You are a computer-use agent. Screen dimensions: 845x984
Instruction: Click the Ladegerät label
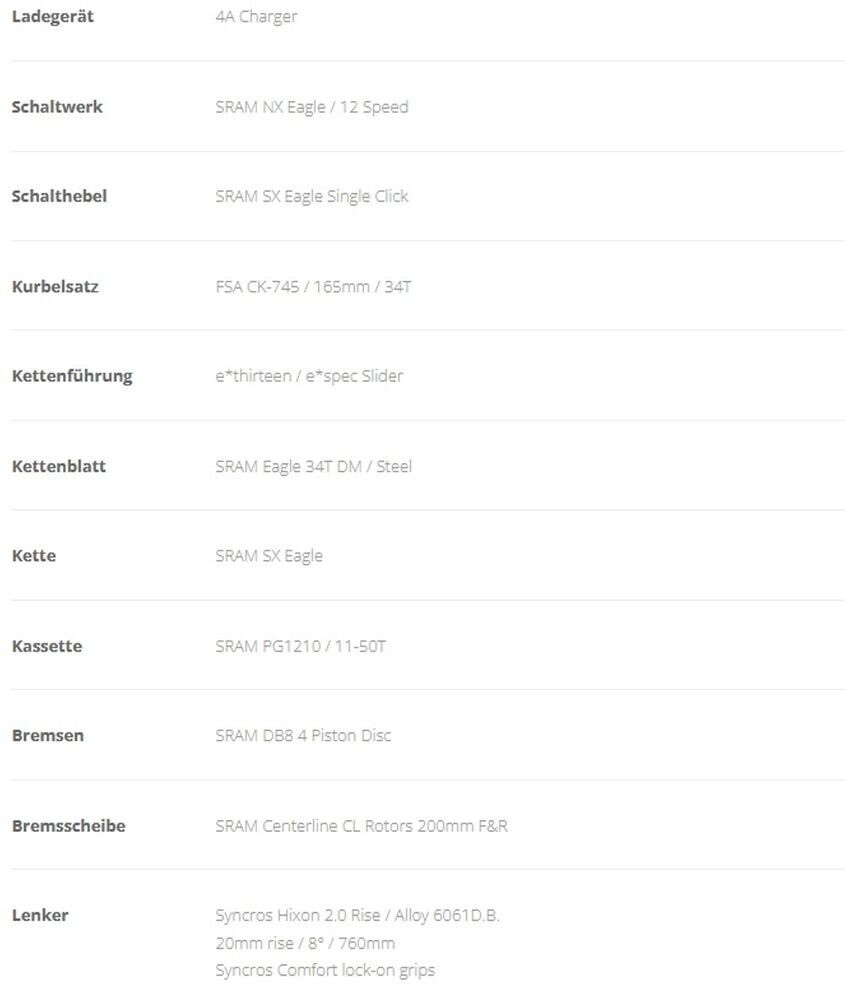click(52, 17)
